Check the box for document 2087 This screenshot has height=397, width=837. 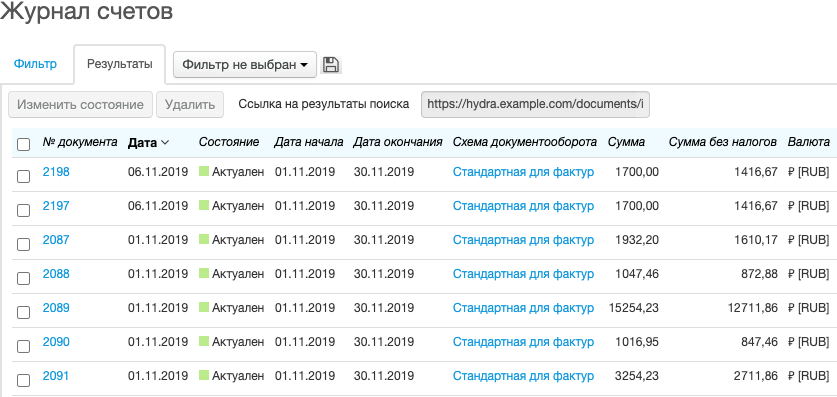[23, 245]
